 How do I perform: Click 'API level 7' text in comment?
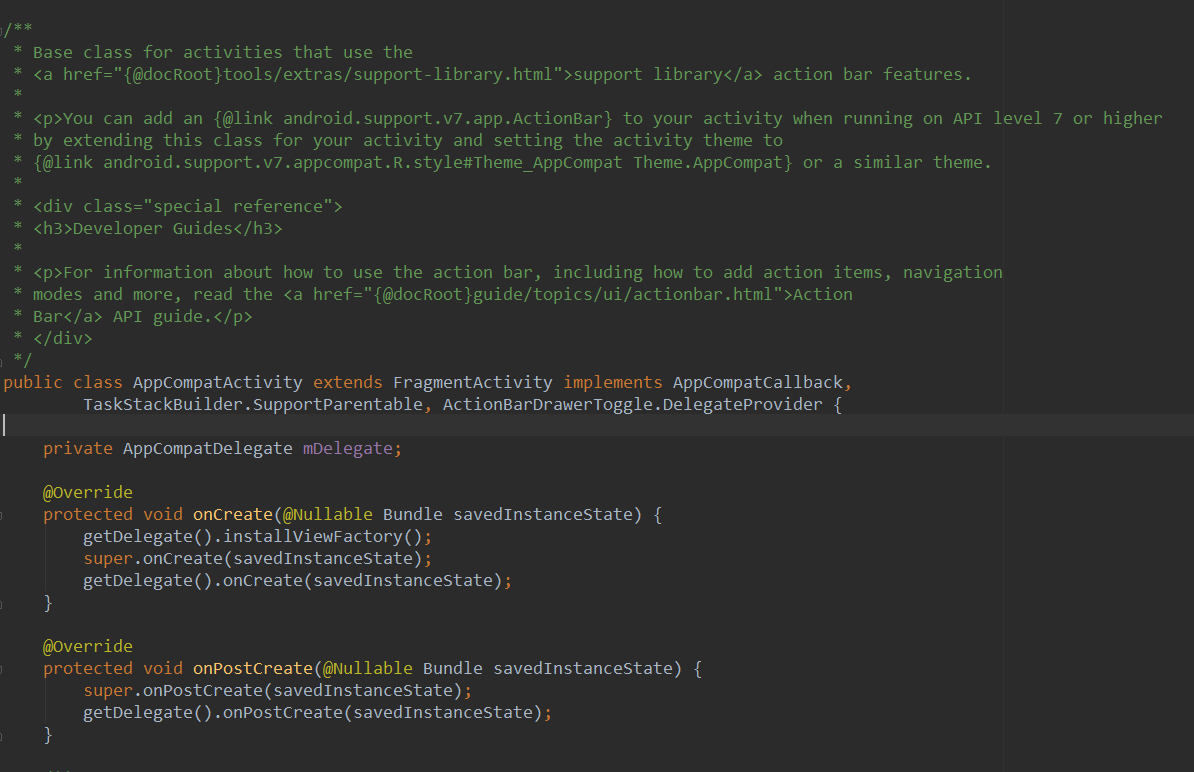[1007, 119]
